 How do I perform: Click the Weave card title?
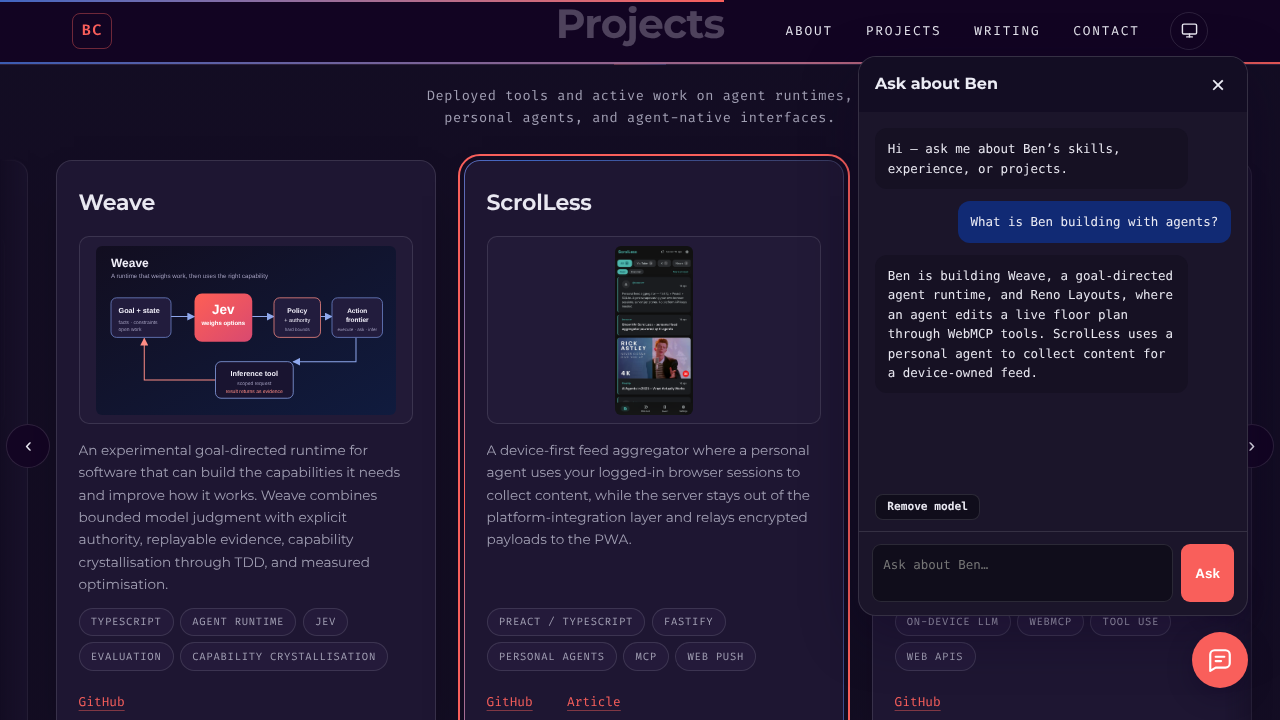click(117, 203)
